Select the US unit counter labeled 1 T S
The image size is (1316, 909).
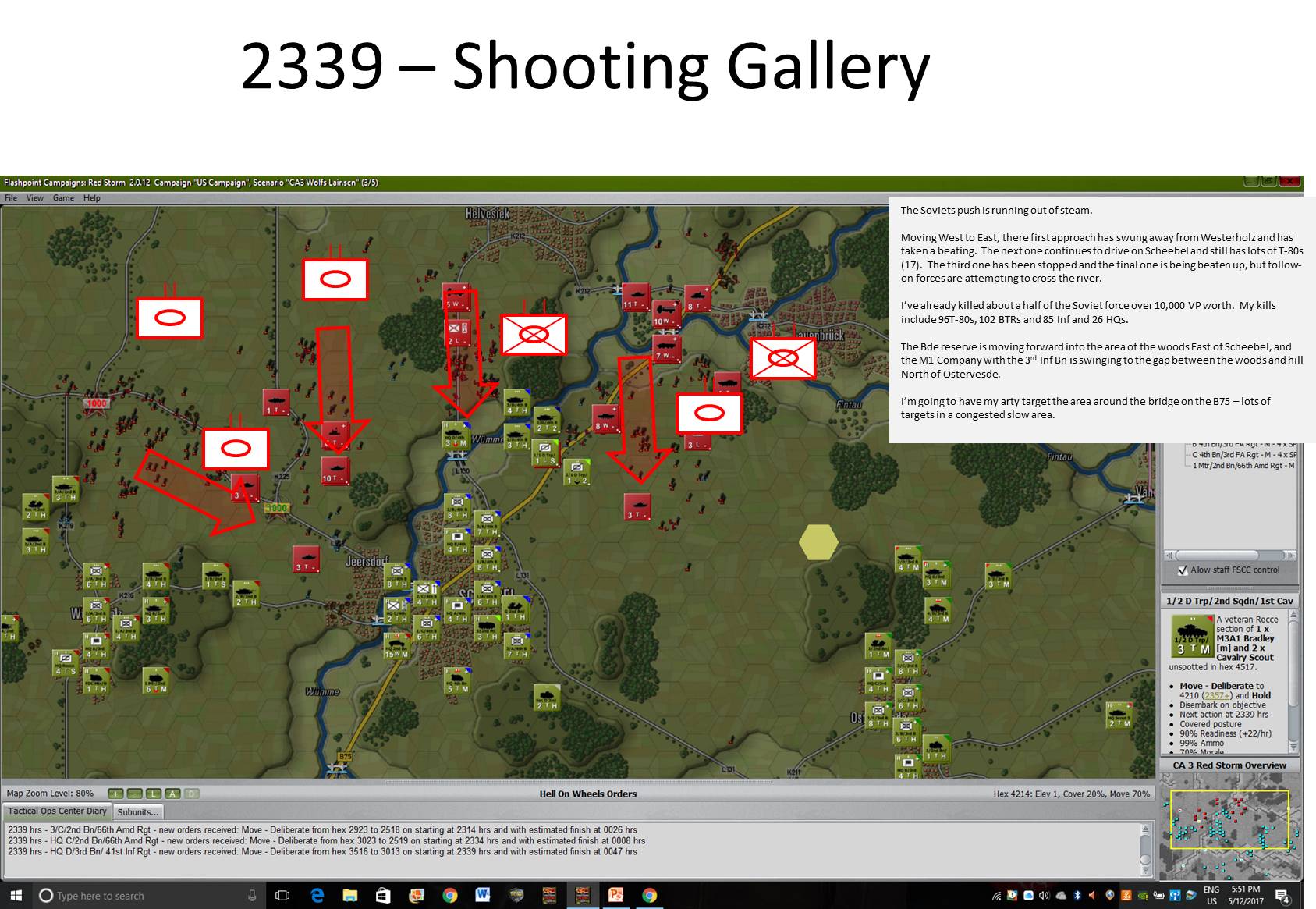[216, 576]
